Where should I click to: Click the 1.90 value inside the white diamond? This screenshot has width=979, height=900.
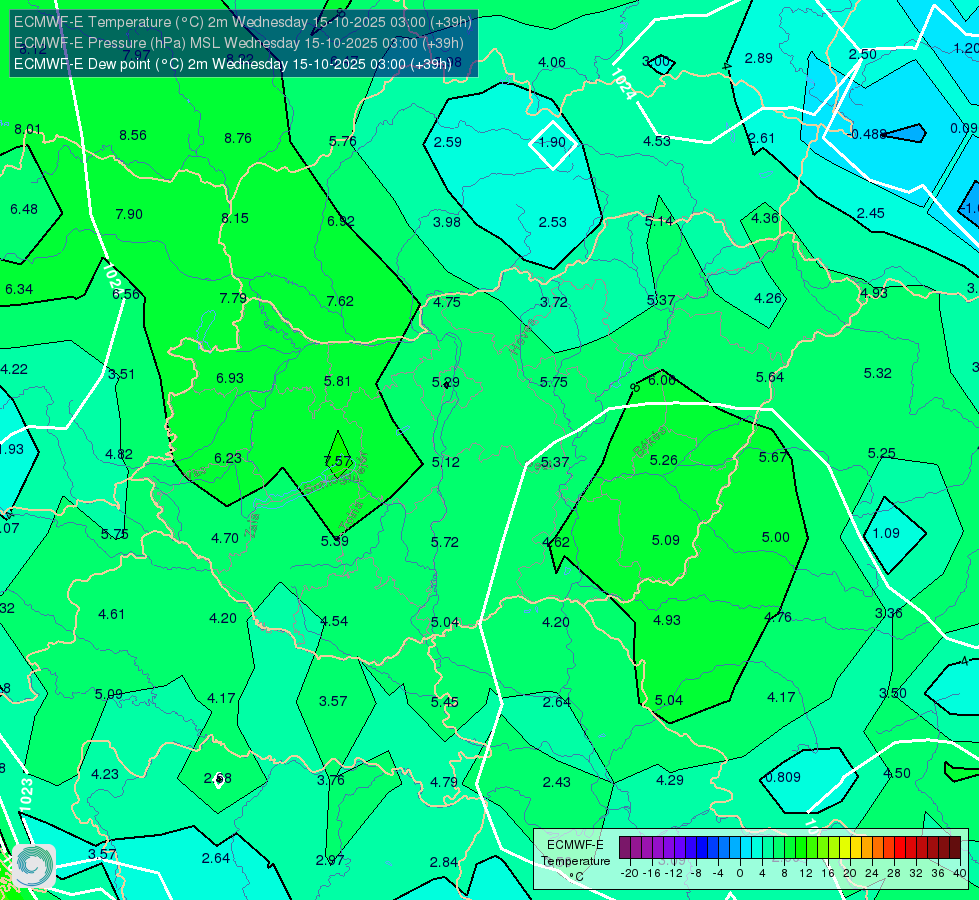[x=552, y=142]
